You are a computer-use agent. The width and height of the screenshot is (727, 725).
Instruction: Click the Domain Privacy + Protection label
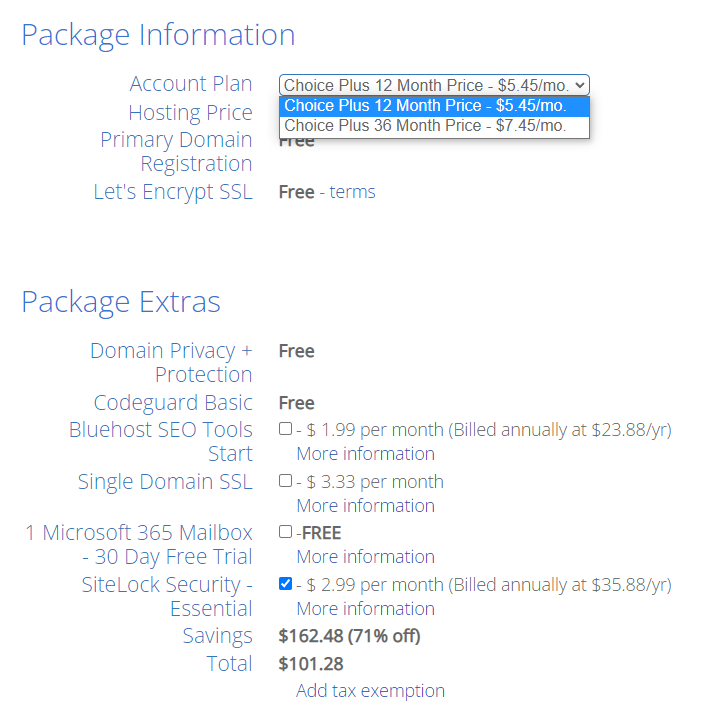point(171,362)
